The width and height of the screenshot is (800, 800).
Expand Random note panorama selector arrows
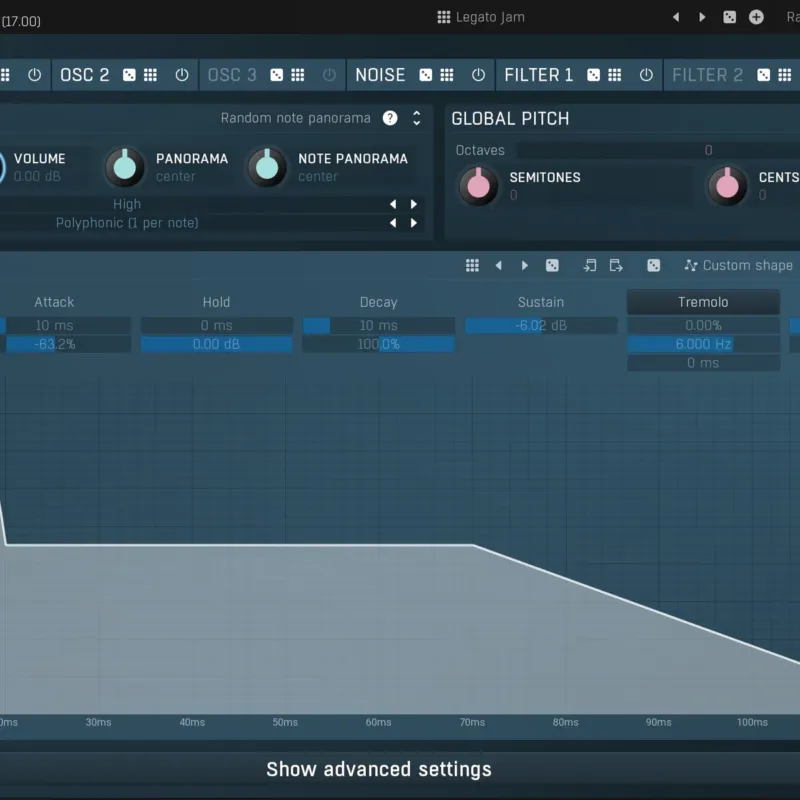pyautogui.click(x=416, y=118)
